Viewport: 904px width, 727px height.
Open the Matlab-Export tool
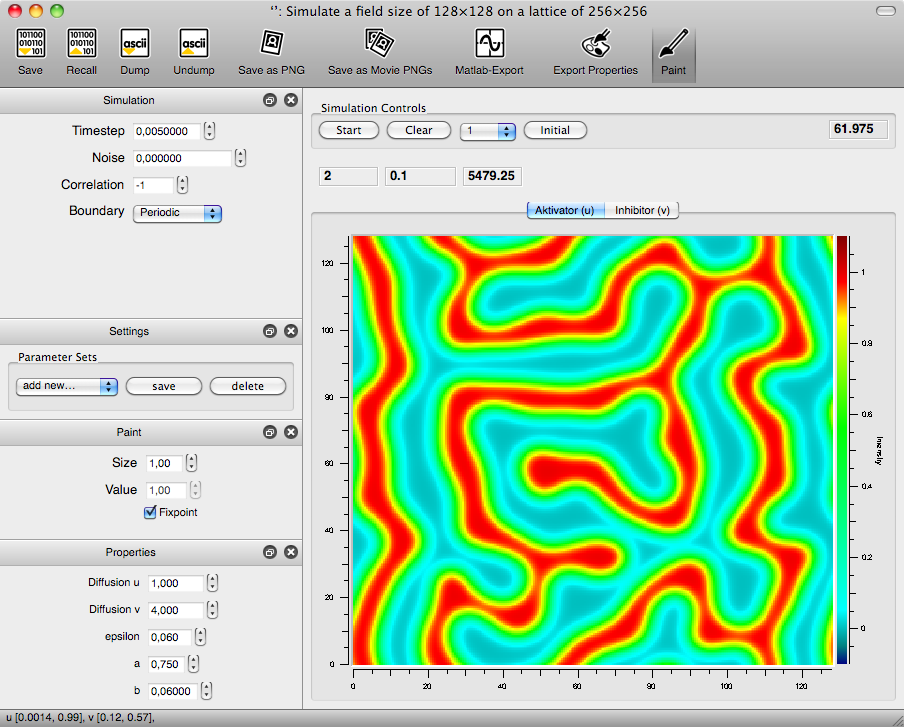tap(489, 45)
